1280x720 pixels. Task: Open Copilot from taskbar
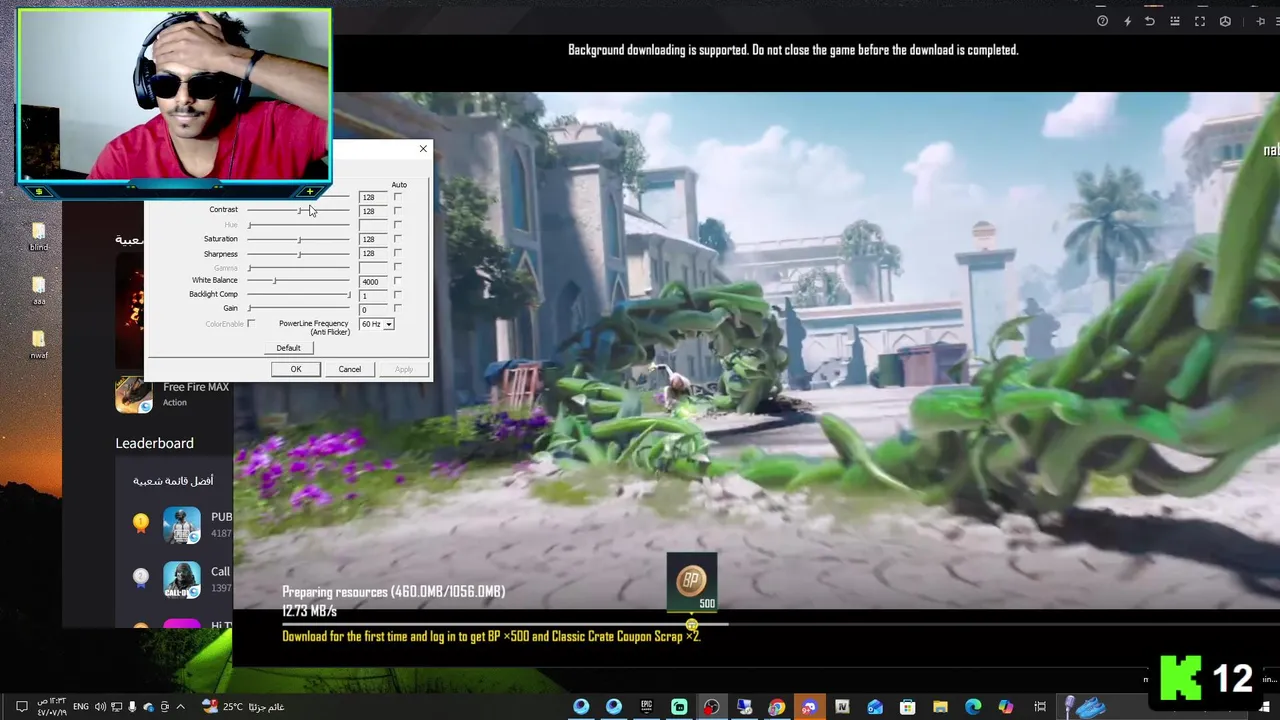click(1006, 707)
